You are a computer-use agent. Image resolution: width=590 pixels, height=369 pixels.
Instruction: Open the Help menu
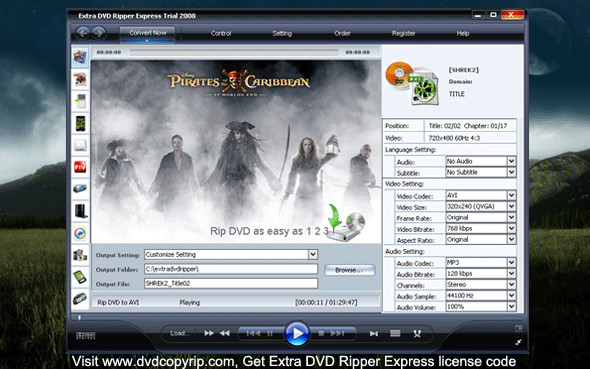(463, 33)
